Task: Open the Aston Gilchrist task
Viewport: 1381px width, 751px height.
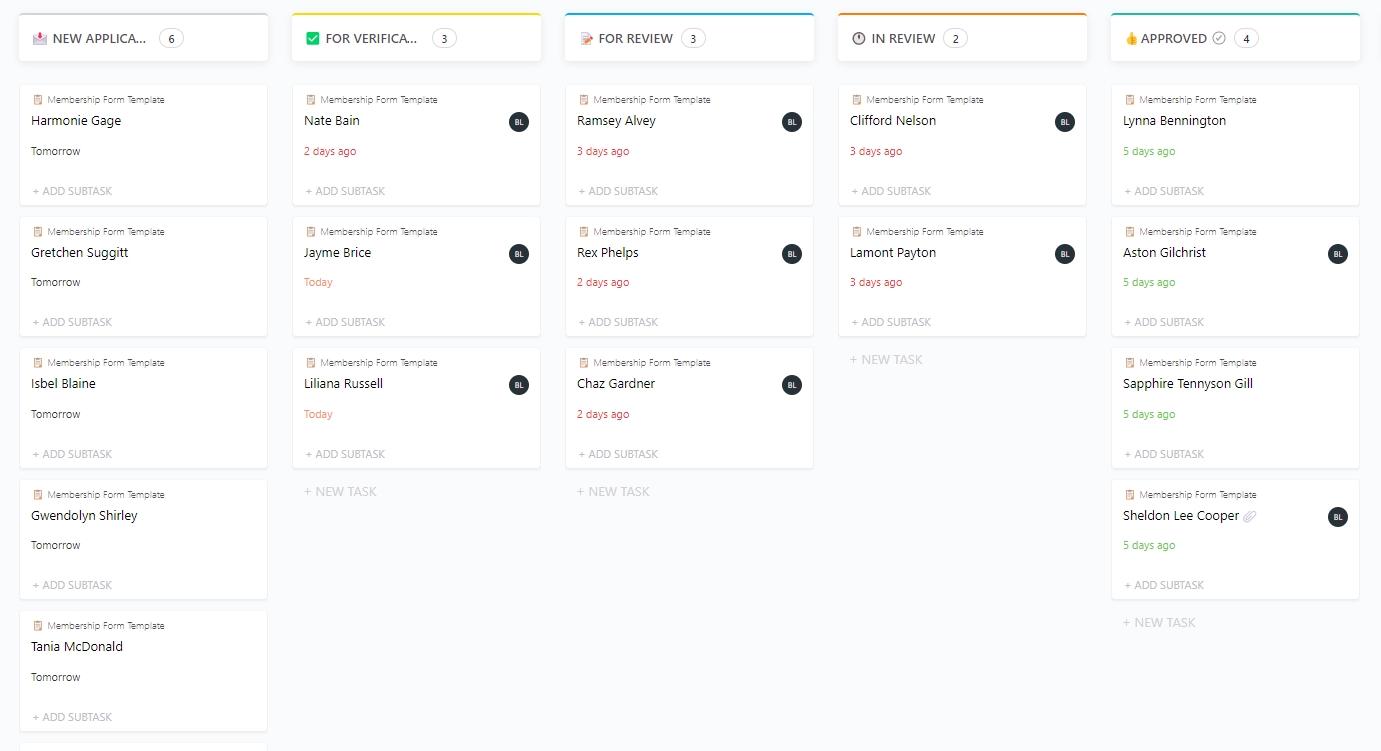Action: pyautogui.click(x=1164, y=253)
